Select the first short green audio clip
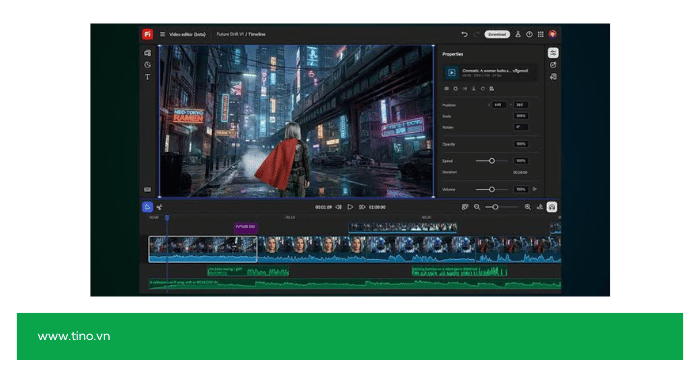The width and height of the screenshot is (700, 375). pos(248,271)
